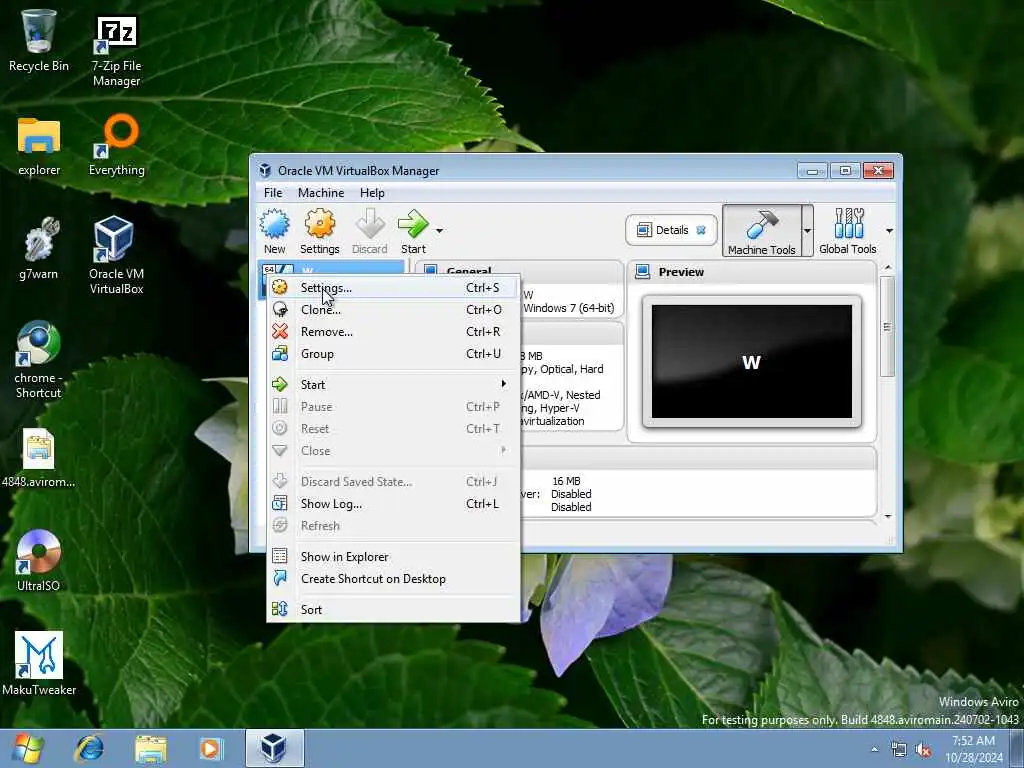Click the VM preview thumbnail
The height and width of the screenshot is (768, 1024).
pyautogui.click(x=752, y=362)
